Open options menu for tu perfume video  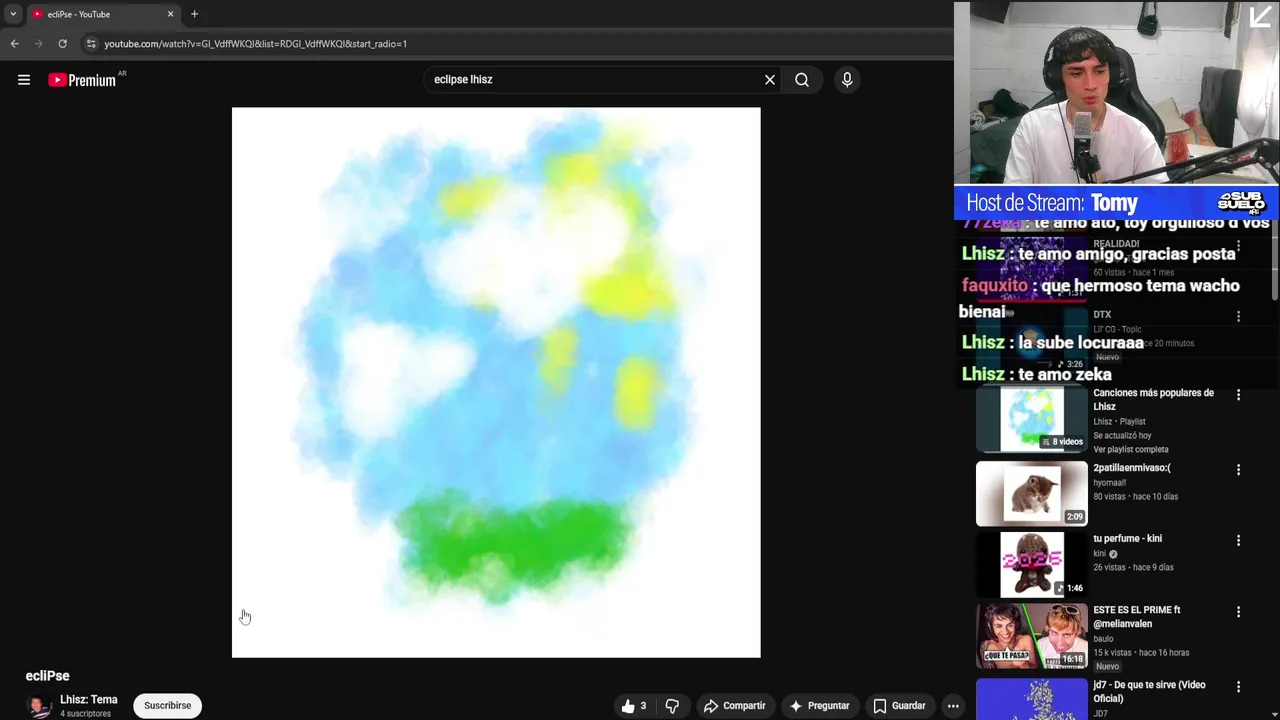click(1238, 541)
